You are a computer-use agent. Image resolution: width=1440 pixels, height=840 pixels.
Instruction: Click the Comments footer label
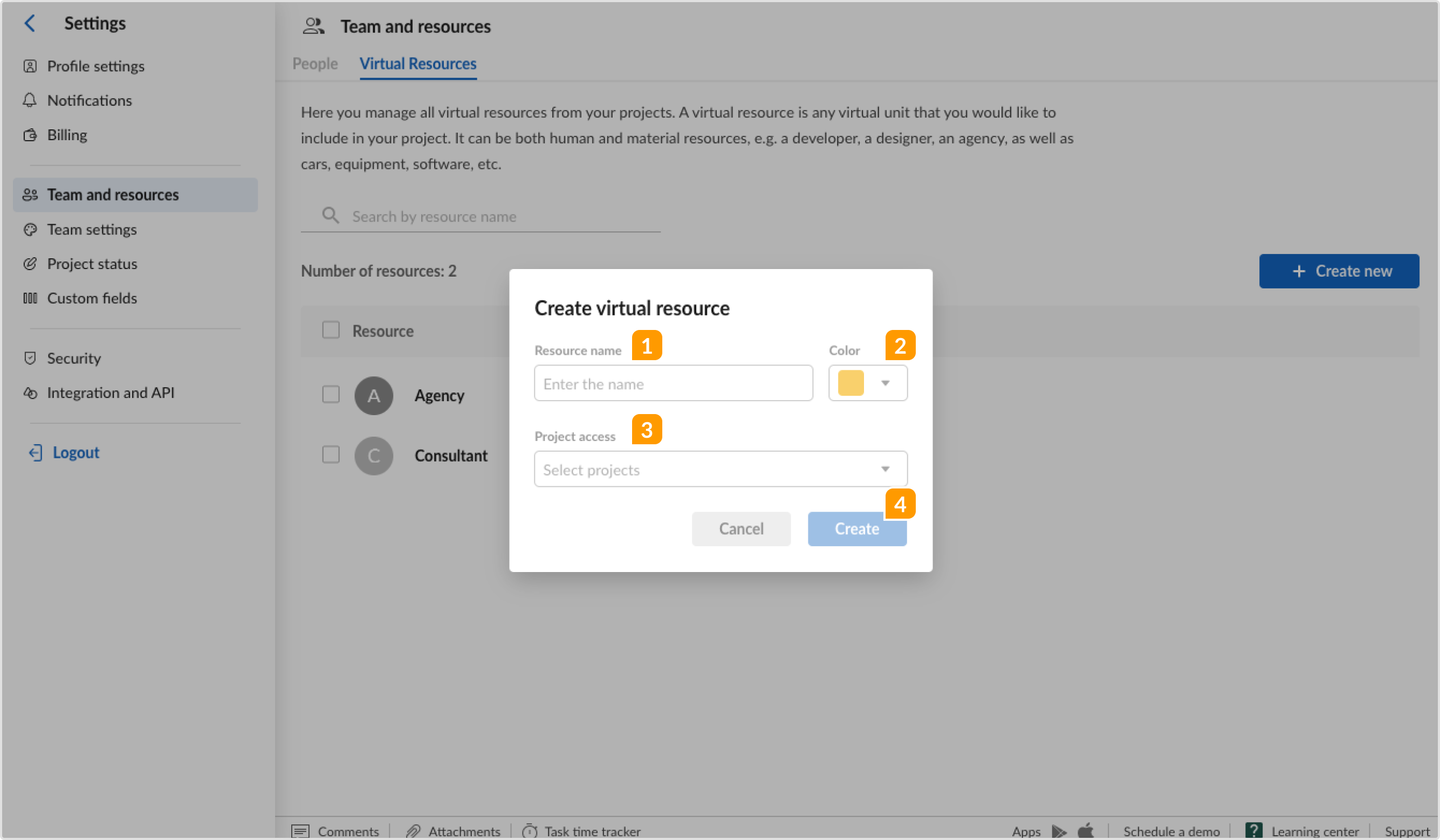[x=348, y=831]
